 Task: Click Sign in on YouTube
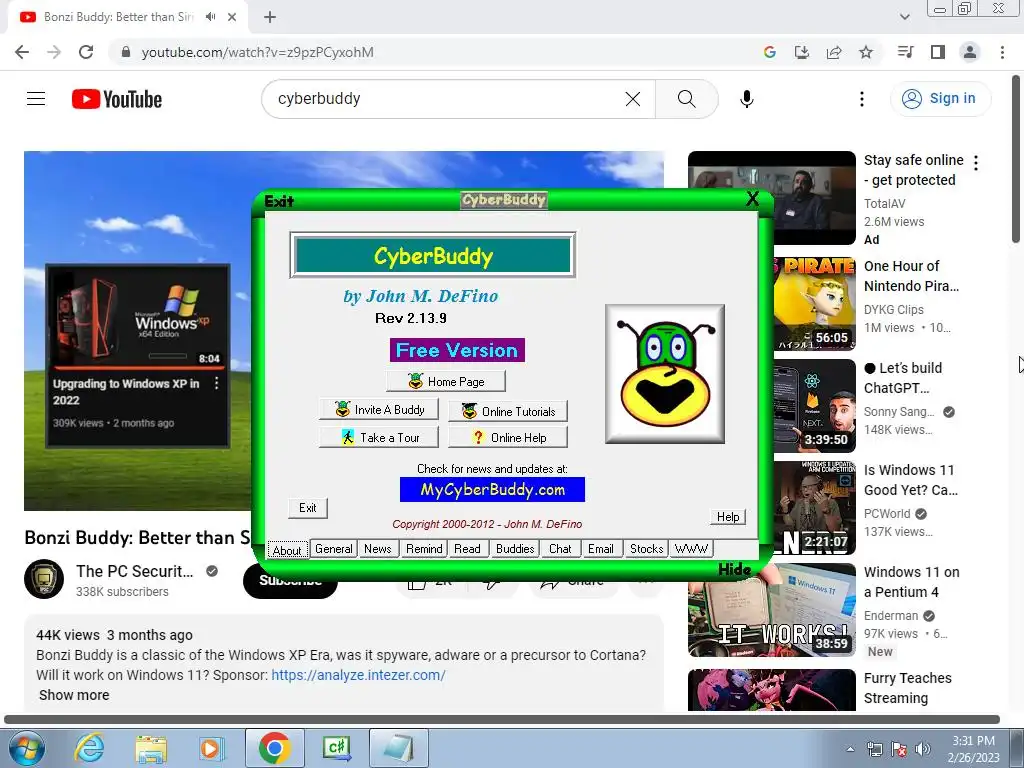tap(940, 99)
